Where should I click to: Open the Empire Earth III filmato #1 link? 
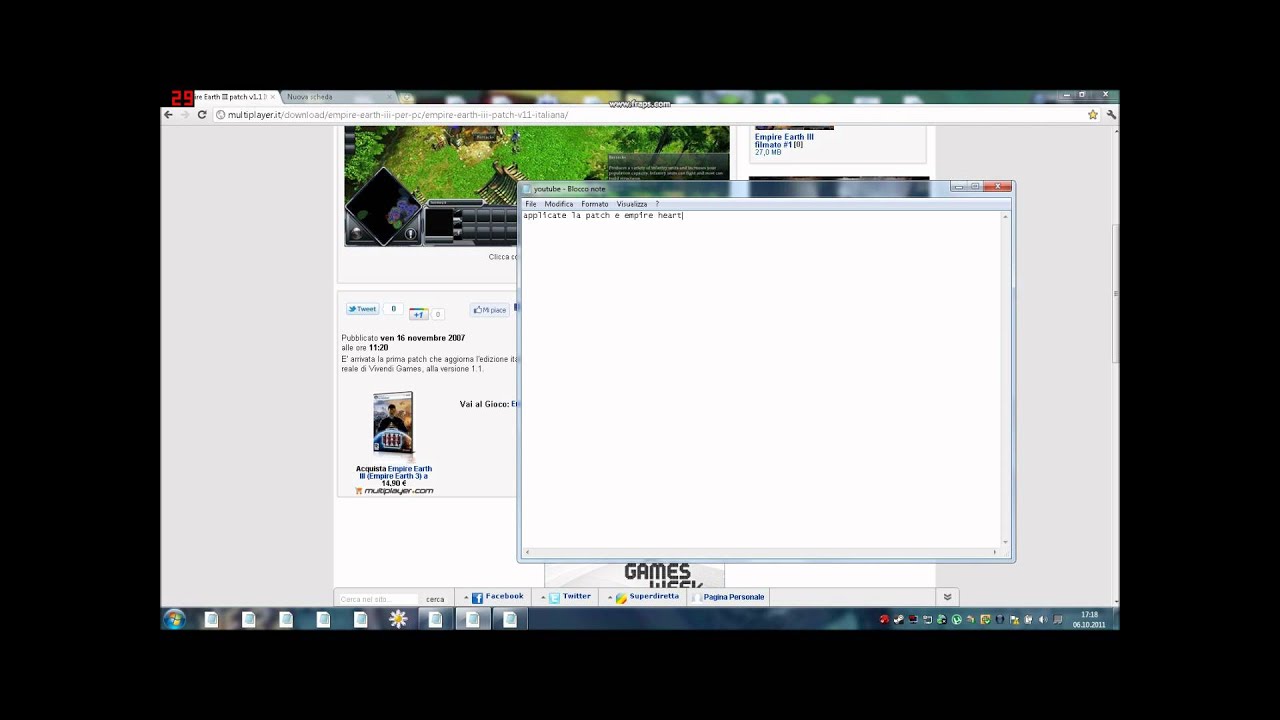(784, 141)
